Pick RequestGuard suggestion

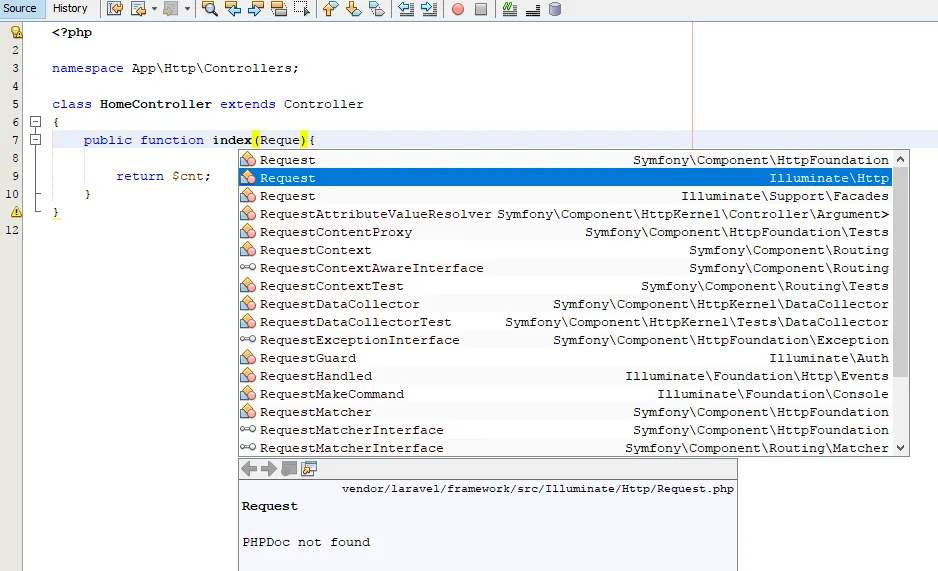pos(565,358)
